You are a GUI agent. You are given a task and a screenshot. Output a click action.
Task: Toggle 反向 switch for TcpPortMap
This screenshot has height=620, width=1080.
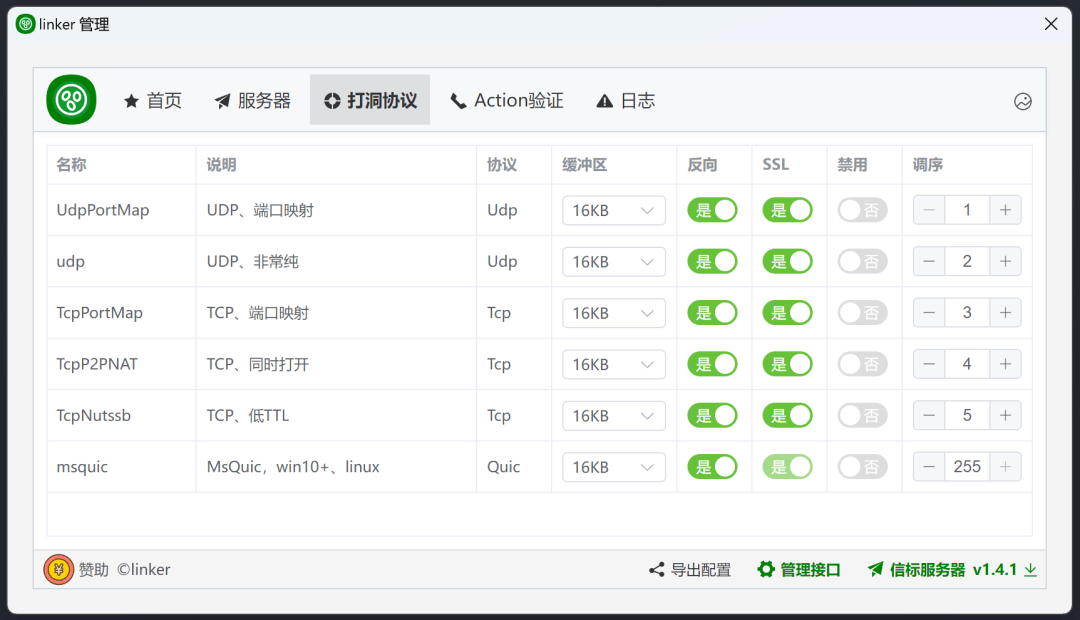point(712,313)
